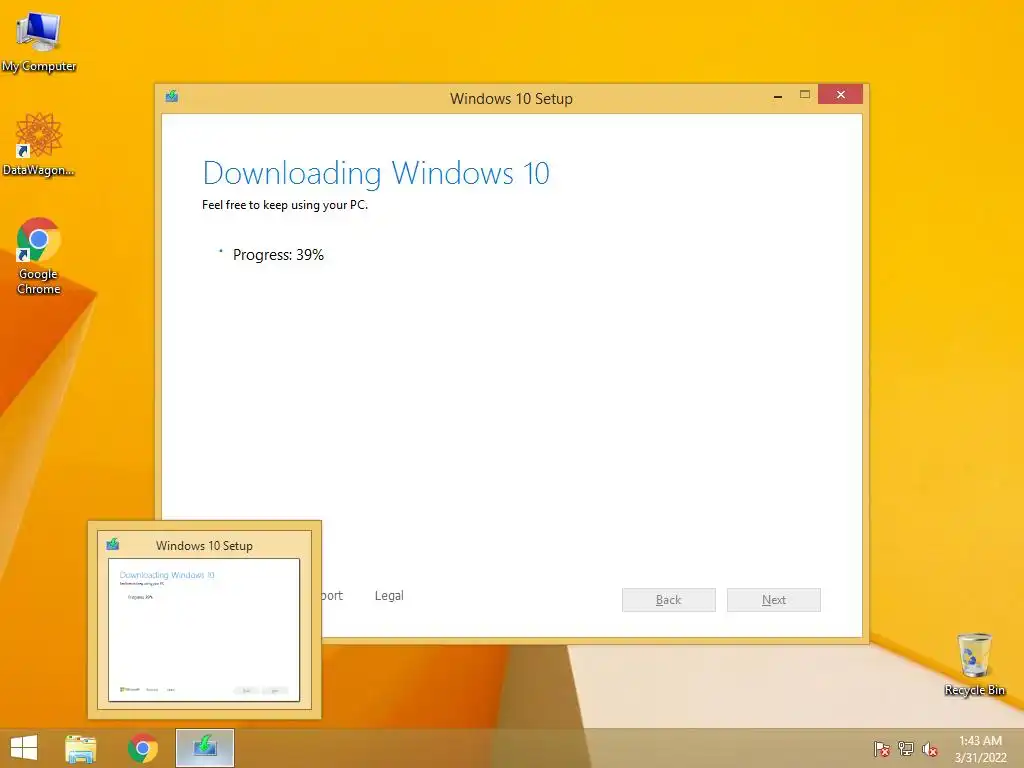Click the thumbnail's 'Windows 10 Setup' title label
The image size is (1024, 768).
click(x=204, y=546)
